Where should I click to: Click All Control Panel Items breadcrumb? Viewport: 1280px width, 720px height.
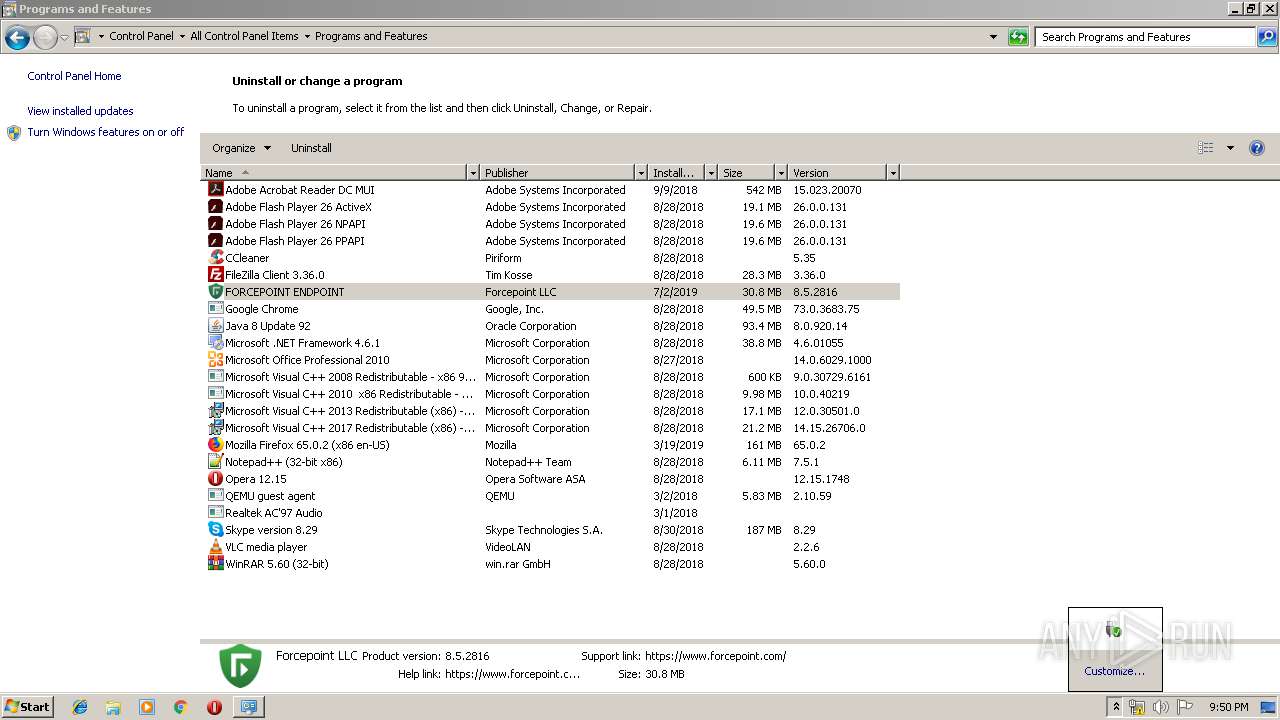pyautogui.click(x=244, y=36)
